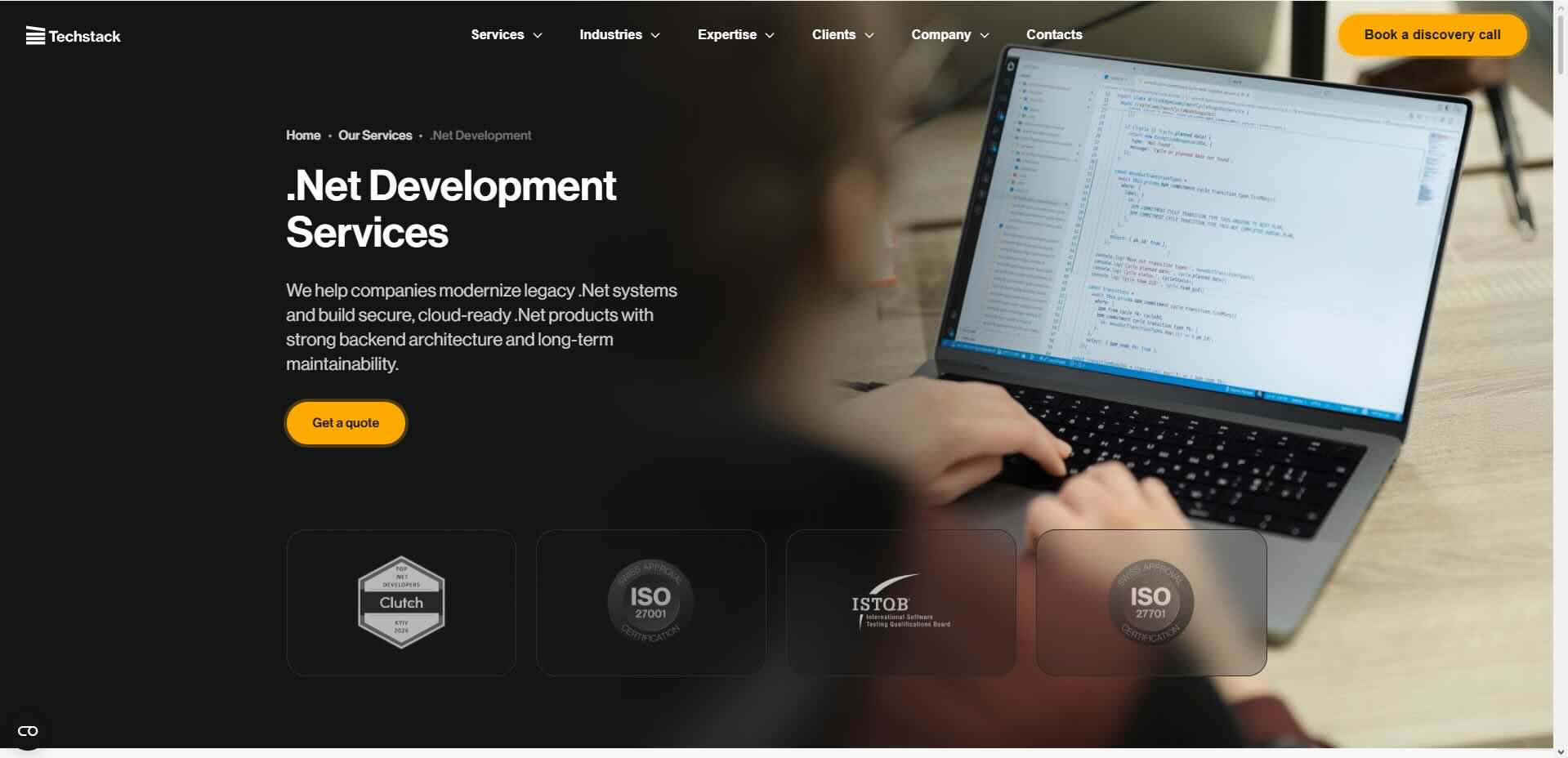Expand the Expertise chevron arrow
Screen dimensions: 1568x758
pos(770,35)
